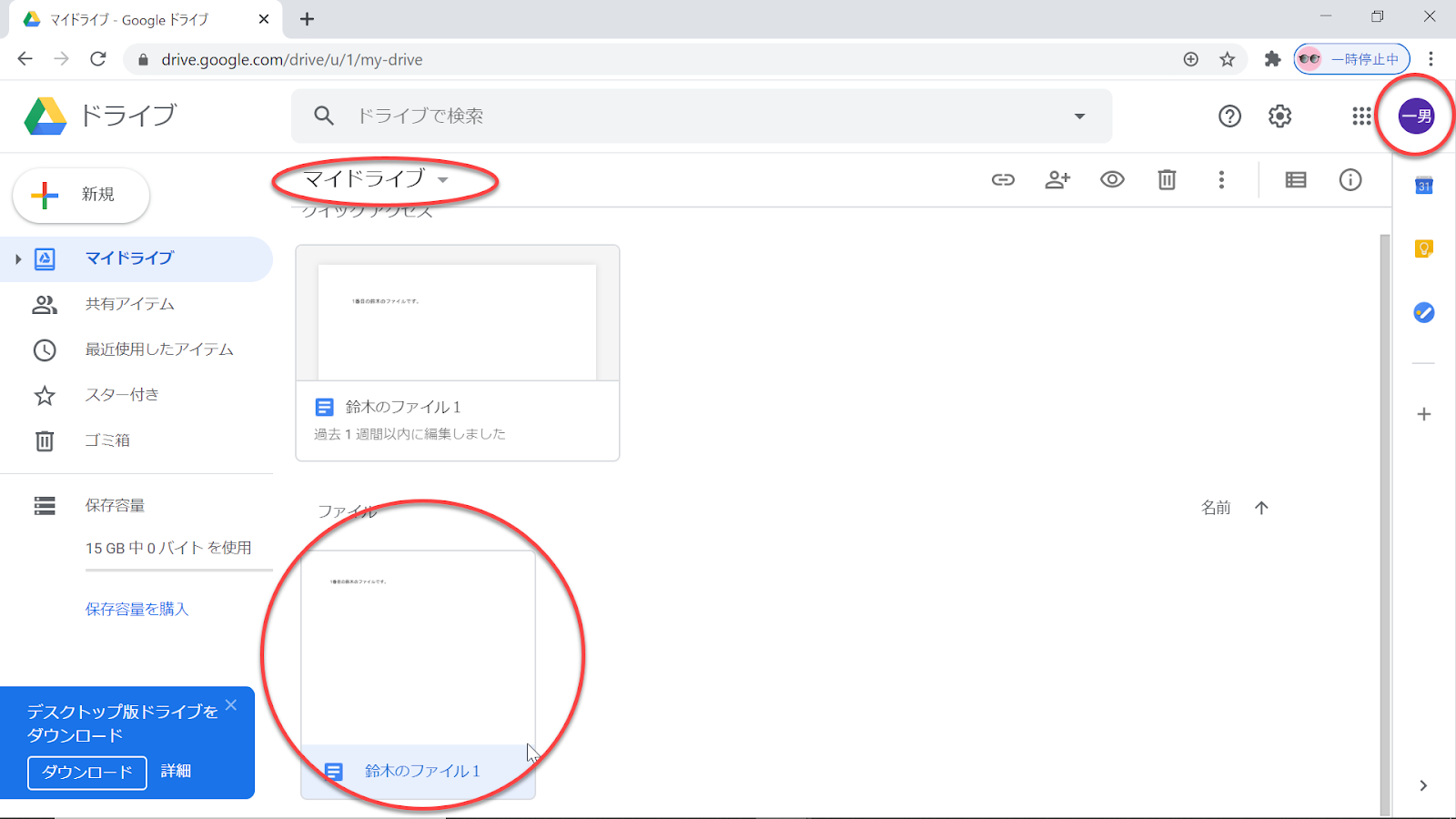1456x819 pixels.
Task: Click 名前 sort column label
Action: pos(1216,508)
